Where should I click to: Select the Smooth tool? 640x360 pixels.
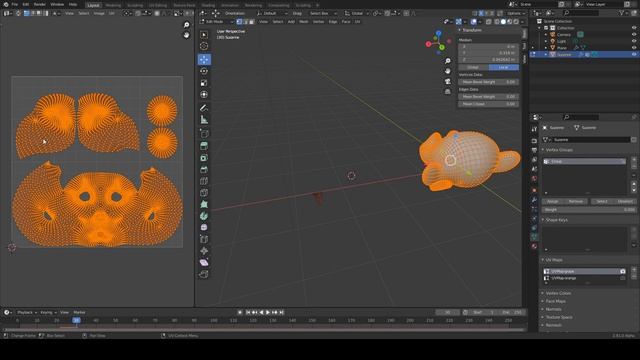click(x=204, y=227)
